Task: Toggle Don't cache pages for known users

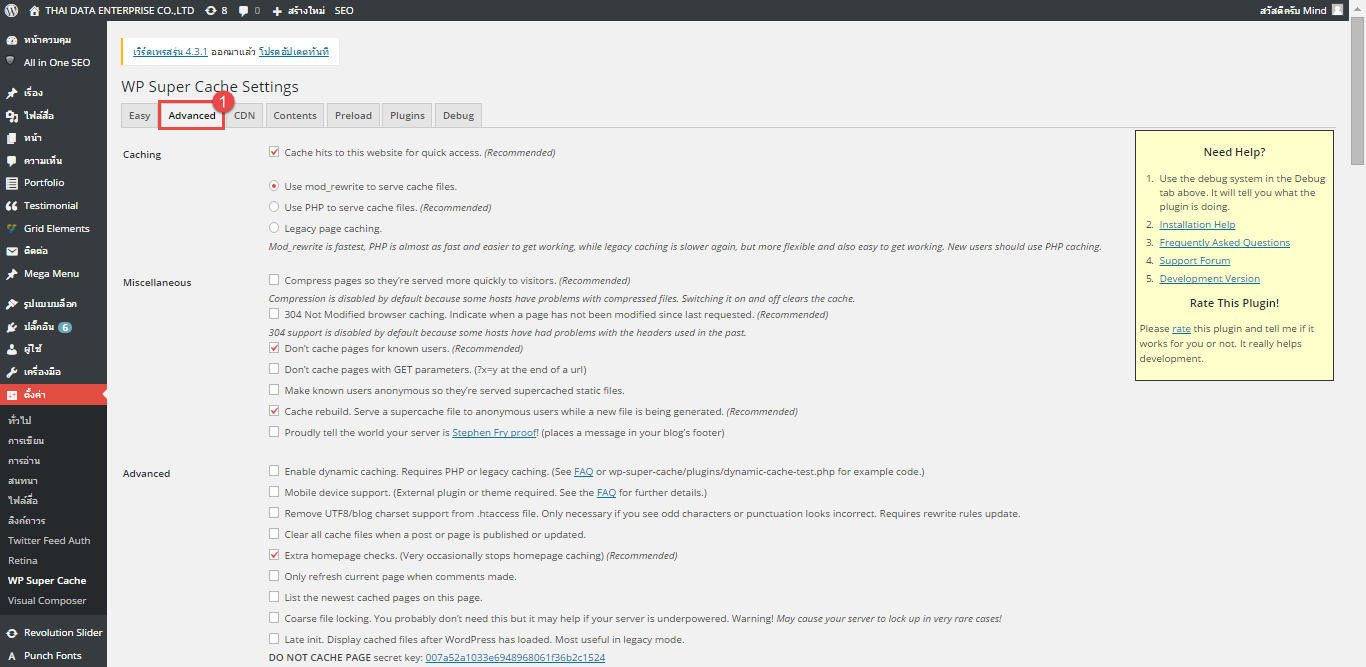Action: [x=274, y=348]
